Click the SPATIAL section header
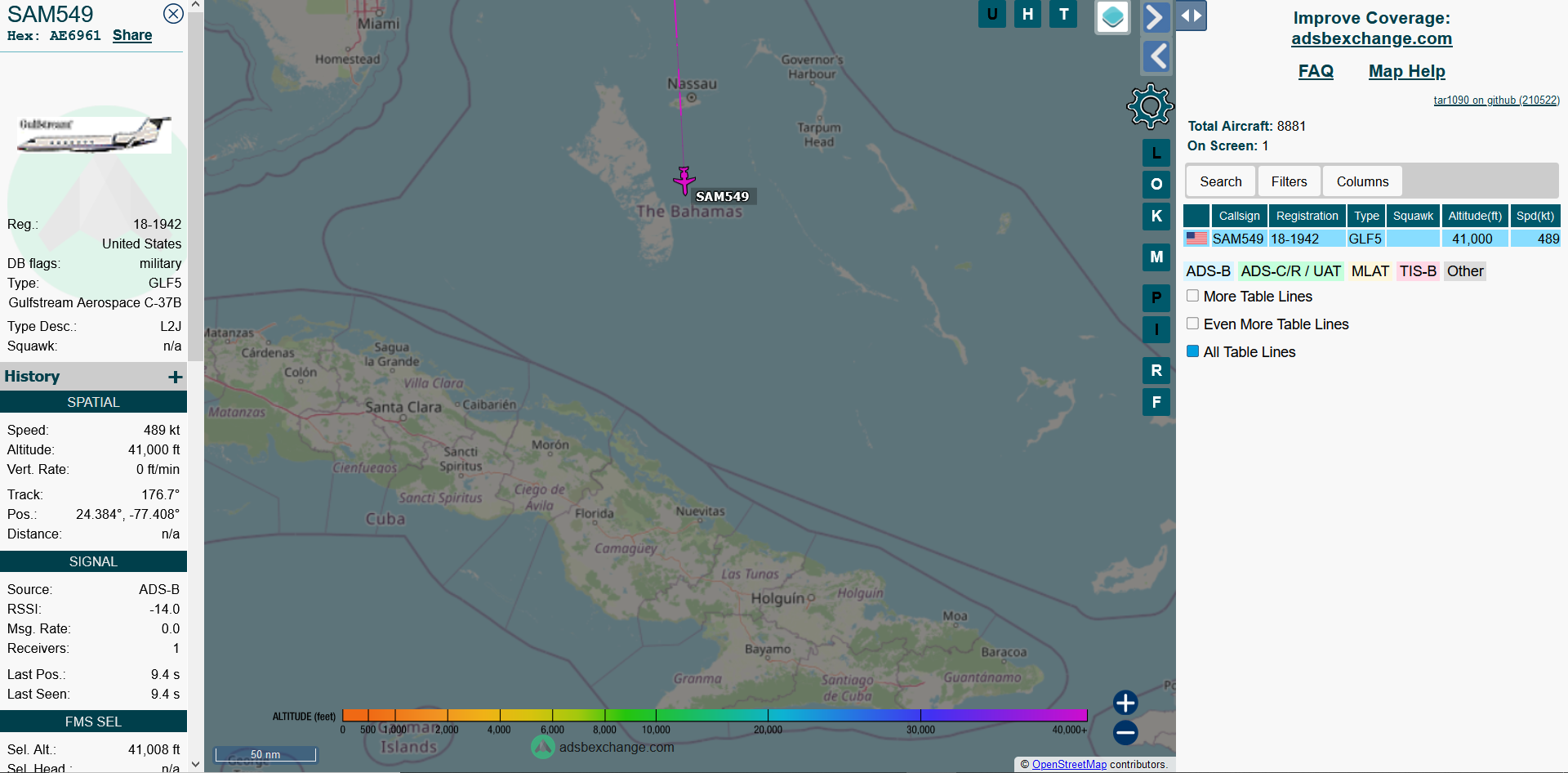The height and width of the screenshot is (773, 1568). (93, 402)
